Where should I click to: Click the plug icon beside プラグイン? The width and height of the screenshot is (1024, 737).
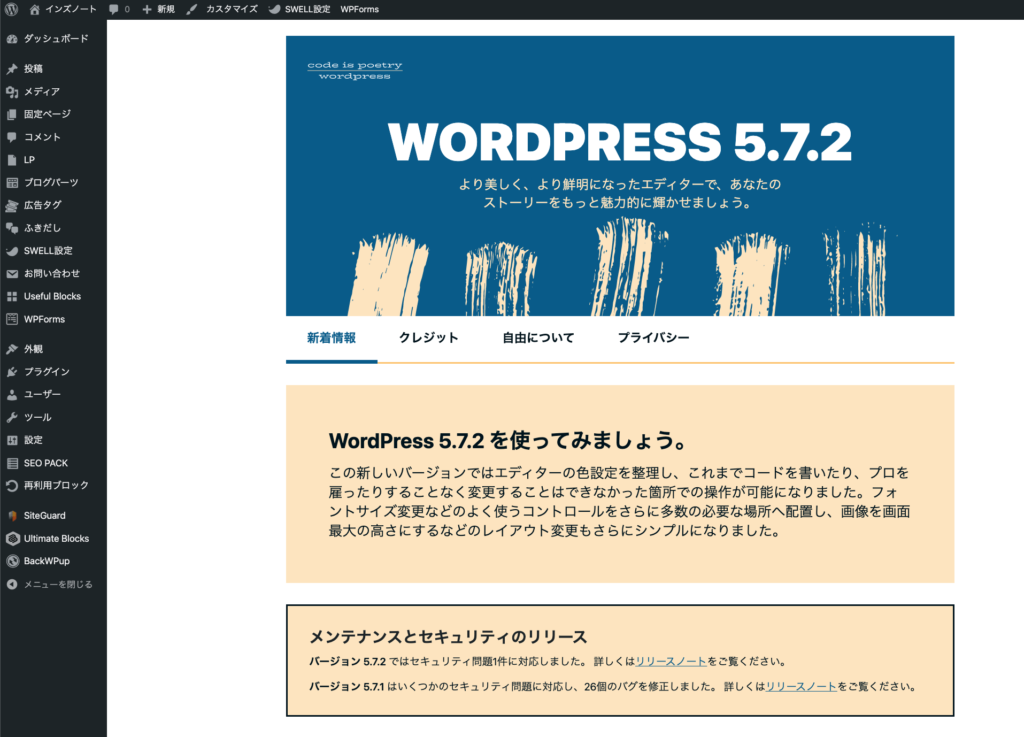(x=12, y=372)
